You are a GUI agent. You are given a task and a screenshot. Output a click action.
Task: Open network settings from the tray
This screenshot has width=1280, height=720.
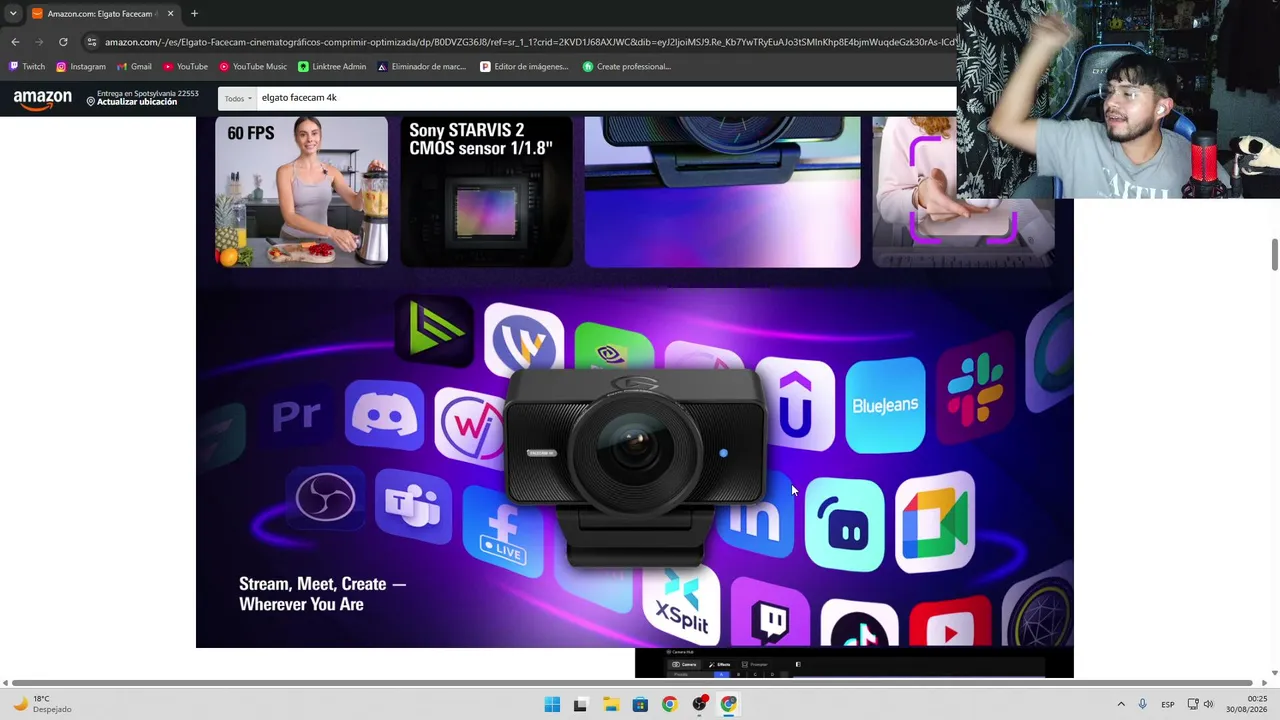coord(1193,704)
